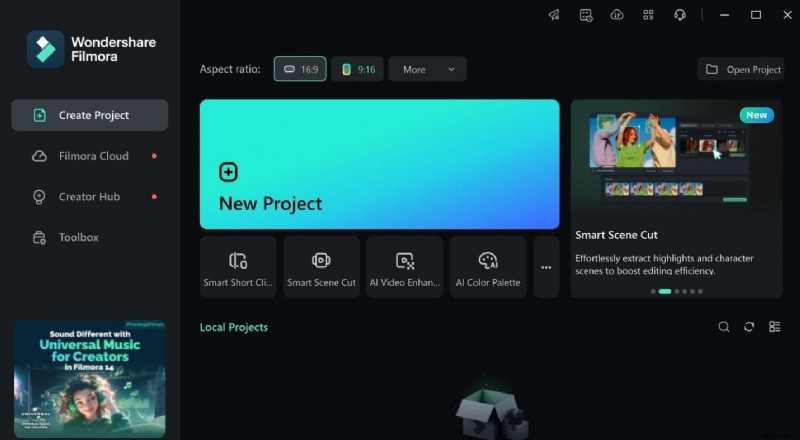Viewport: 800px width, 440px height.
Task: Open the Create Project section
Action: click(x=90, y=115)
